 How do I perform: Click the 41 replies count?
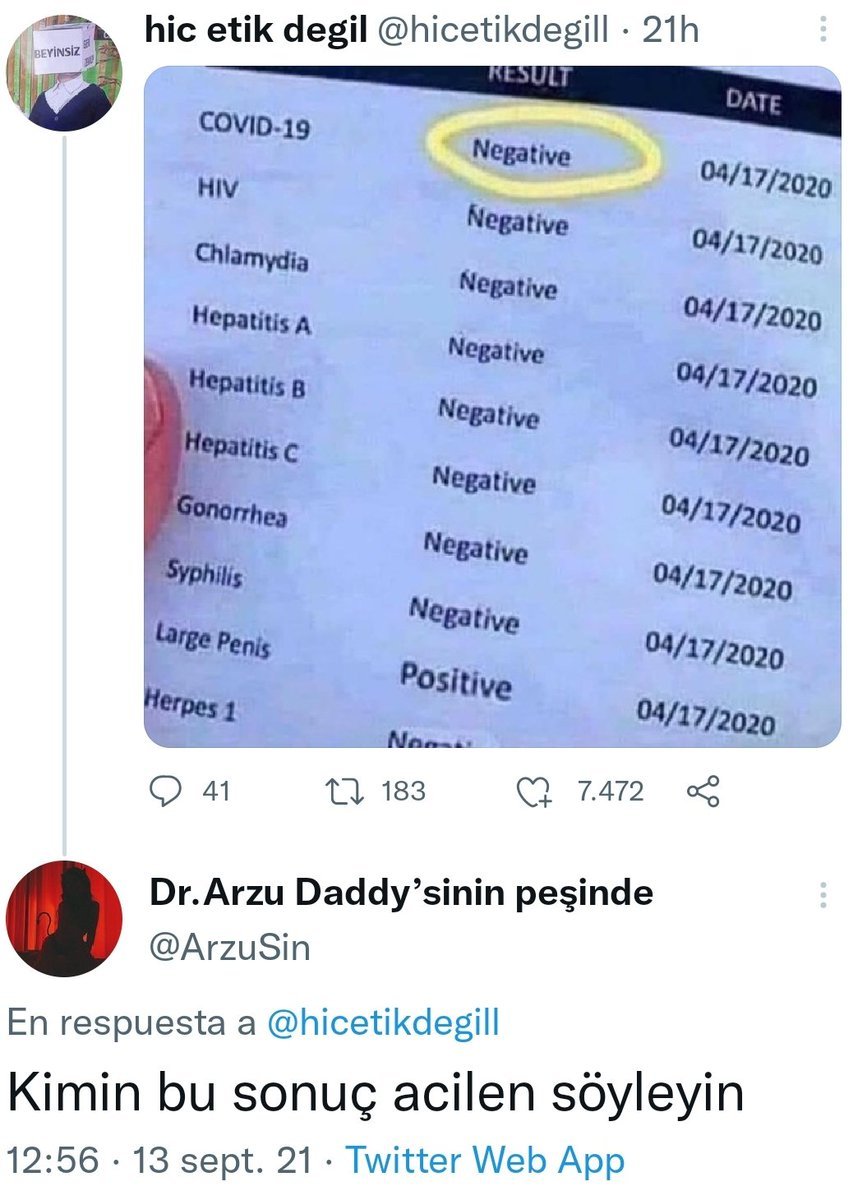pyautogui.click(x=216, y=792)
